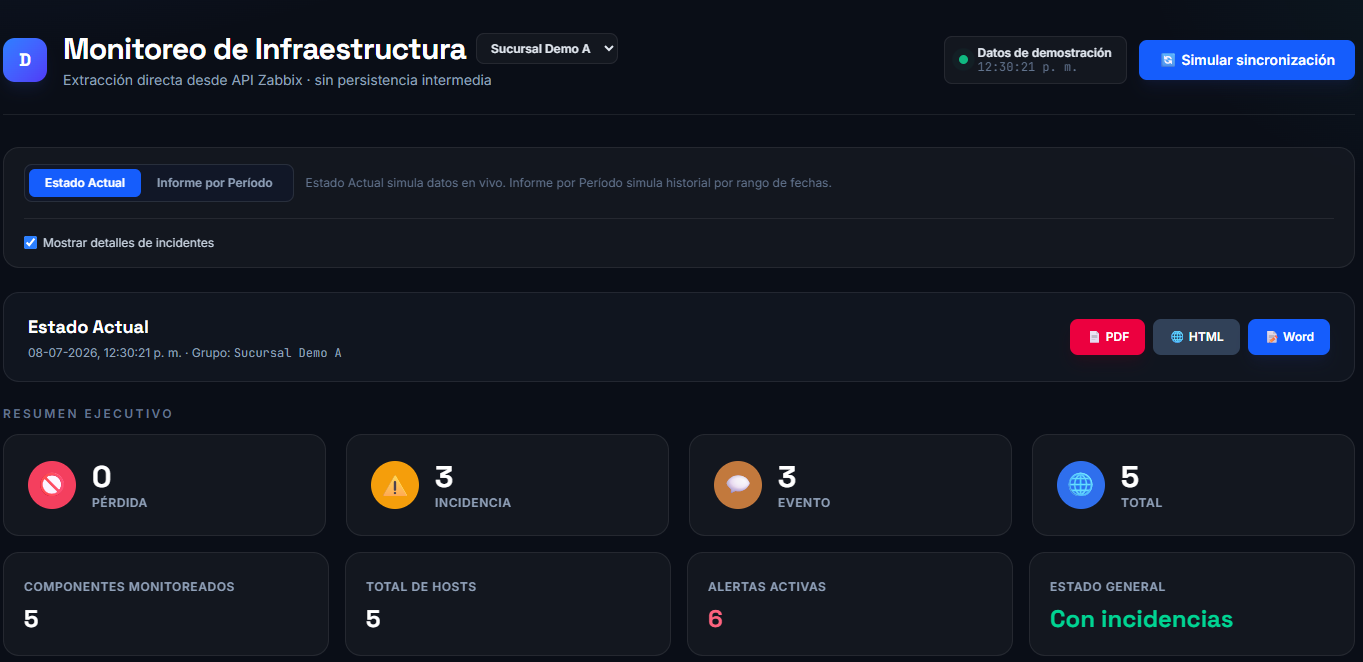Export report with the HTML button
The height and width of the screenshot is (662, 1363).
[x=1196, y=337]
